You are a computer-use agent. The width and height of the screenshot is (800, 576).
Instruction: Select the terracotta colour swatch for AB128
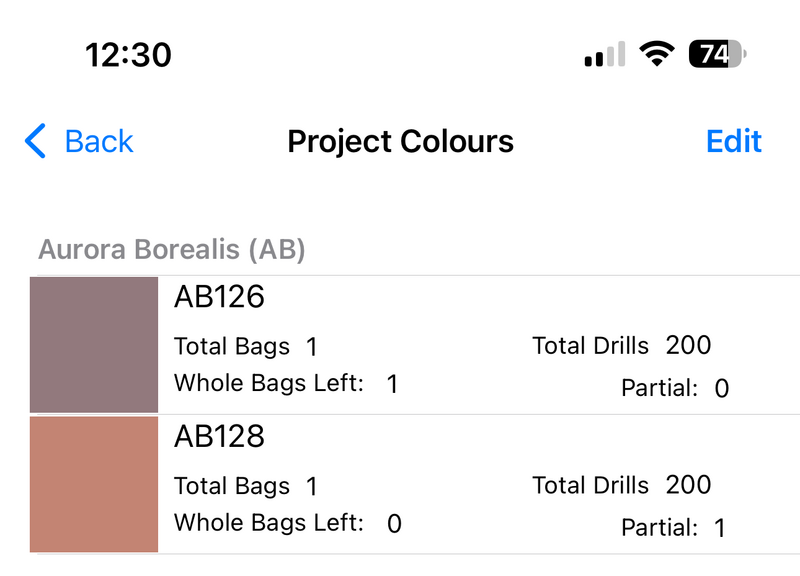click(x=94, y=485)
